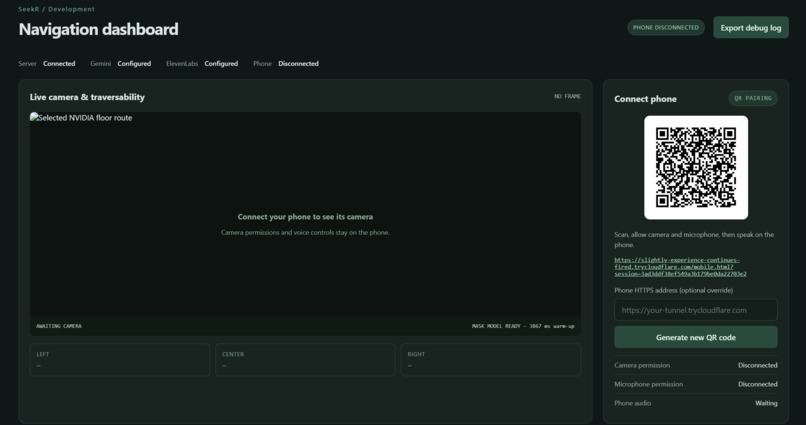
Task: Click the SeekR / Development breadcrumb
Action: pyautogui.click(x=57, y=9)
